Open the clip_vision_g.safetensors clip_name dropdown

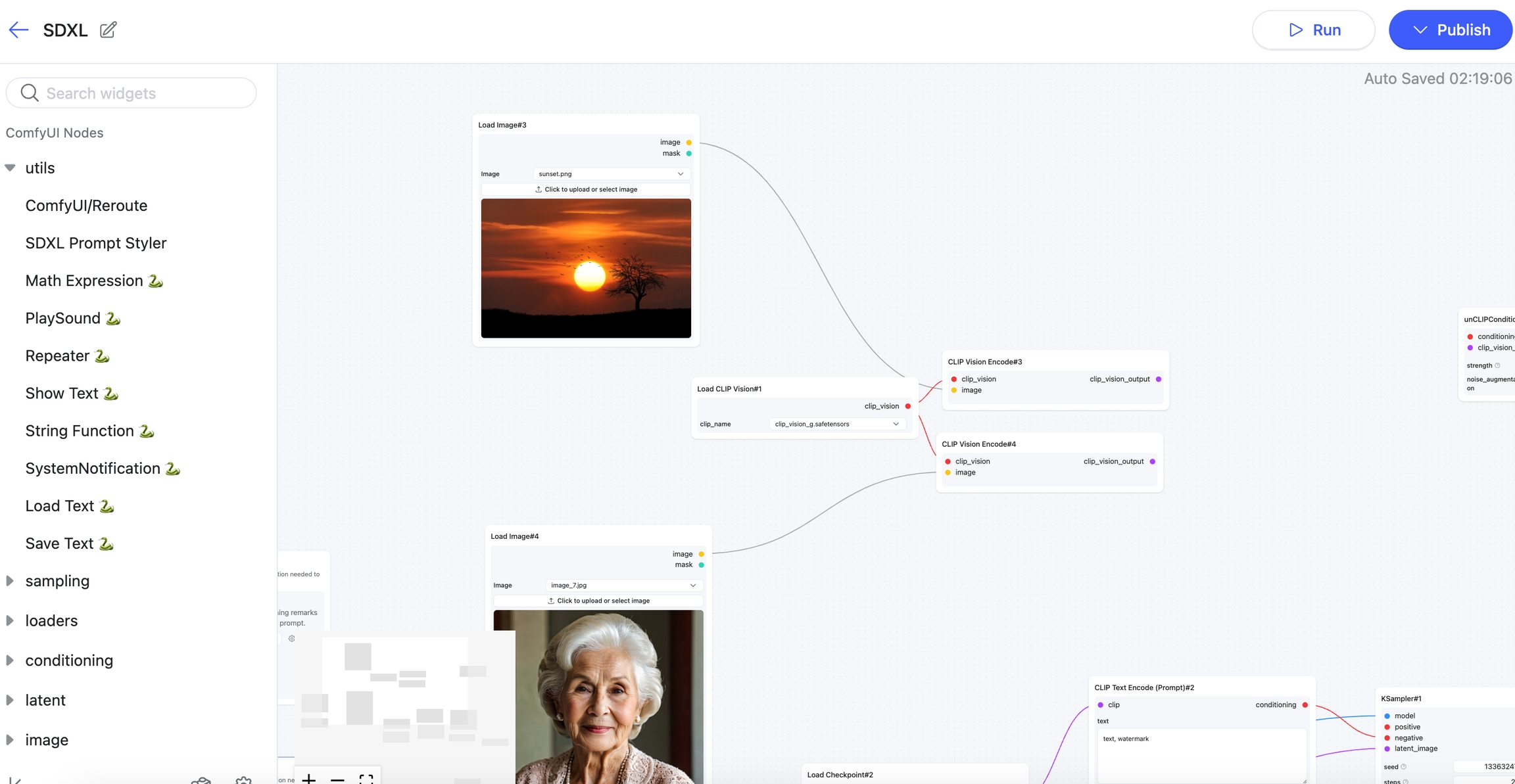pos(836,424)
